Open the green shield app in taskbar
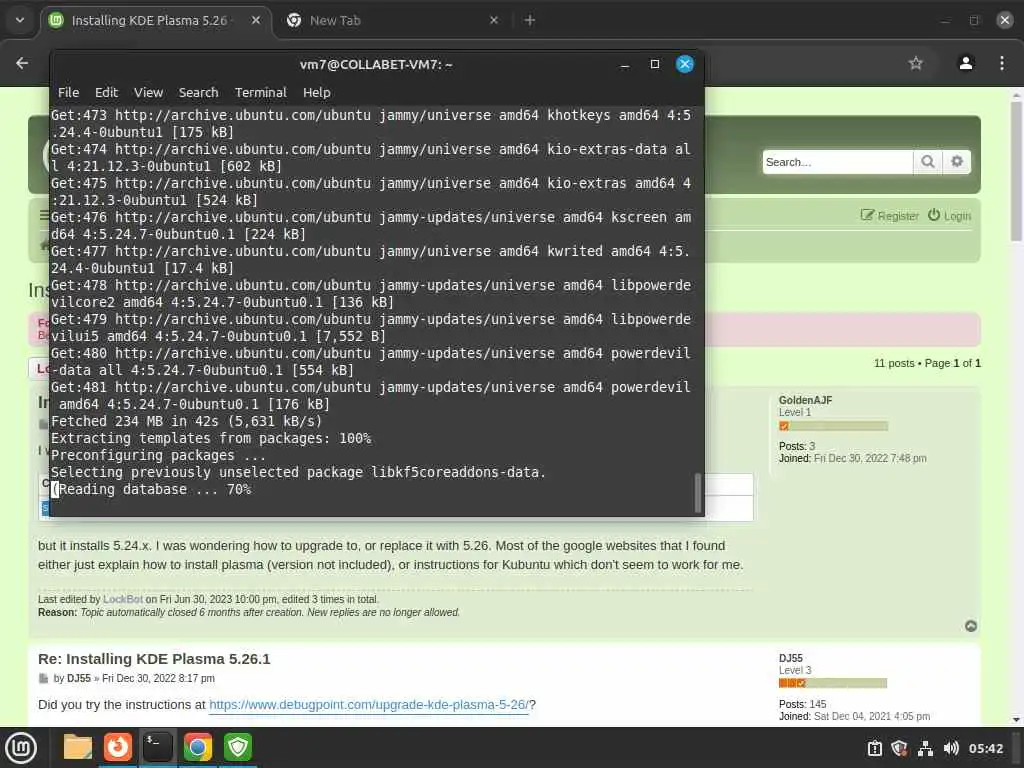1024x768 pixels. [238, 748]
